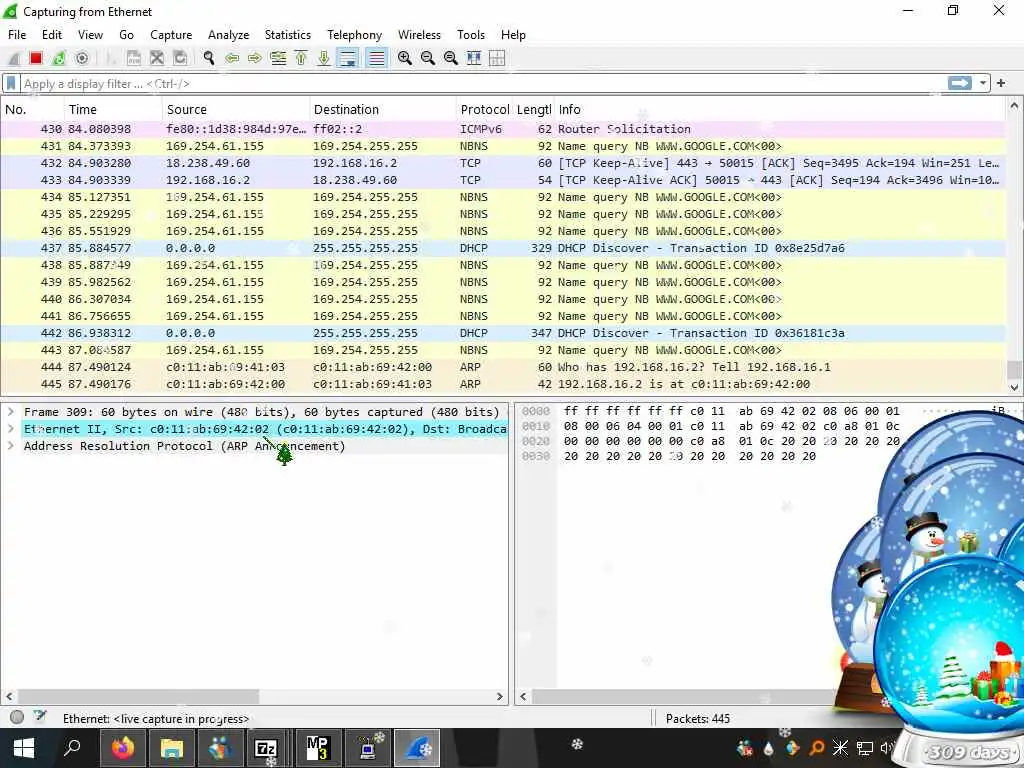Toggle auto-scroll during live capture

[348, 58]
